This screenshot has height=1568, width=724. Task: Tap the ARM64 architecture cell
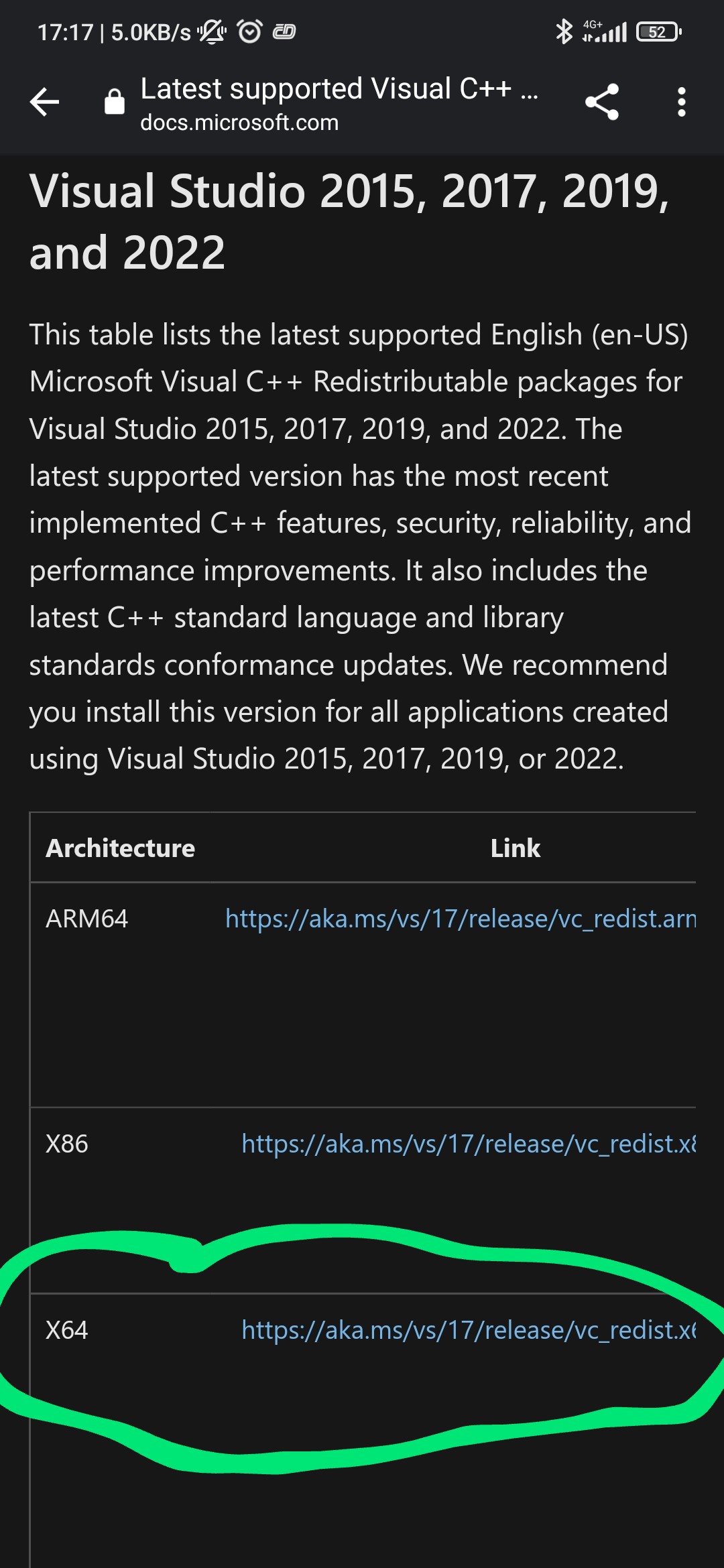click(87, 919)
